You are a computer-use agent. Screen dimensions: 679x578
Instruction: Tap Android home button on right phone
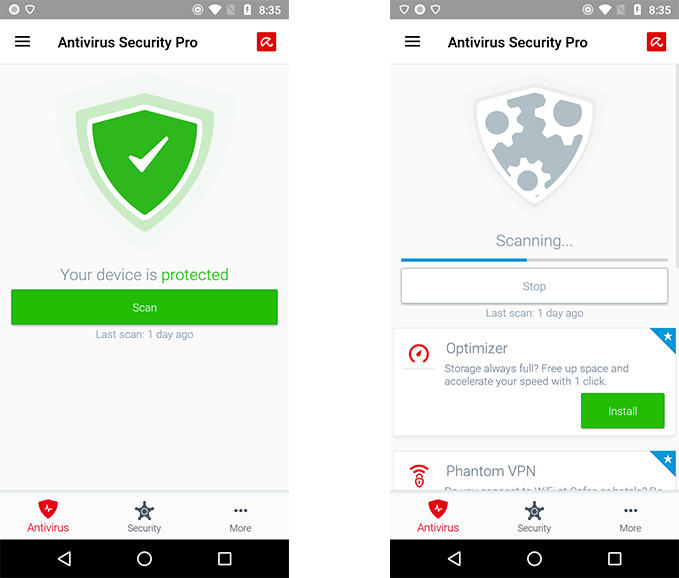534,559
